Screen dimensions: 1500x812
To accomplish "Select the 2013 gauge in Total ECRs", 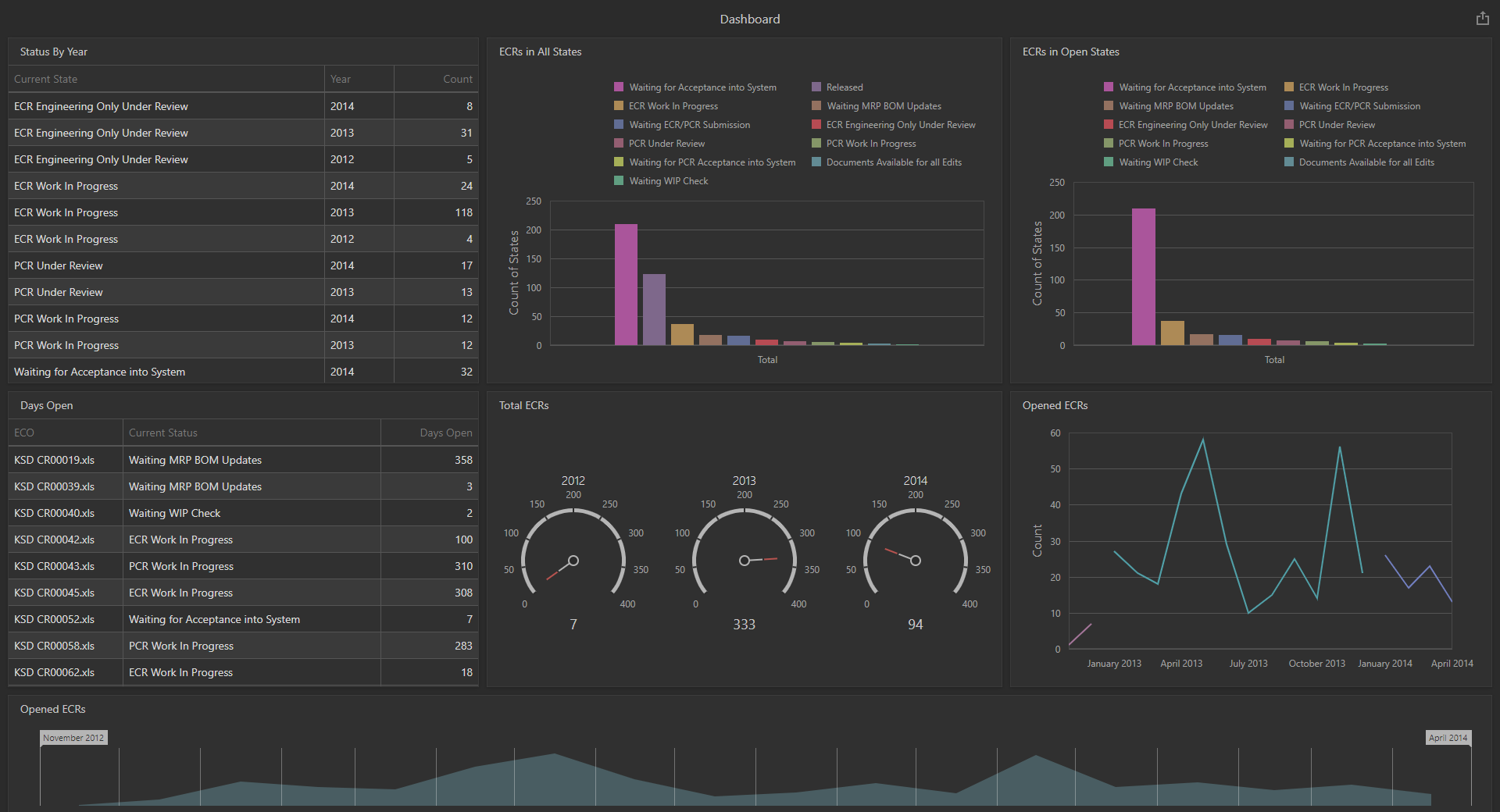I will click(744, 552).
